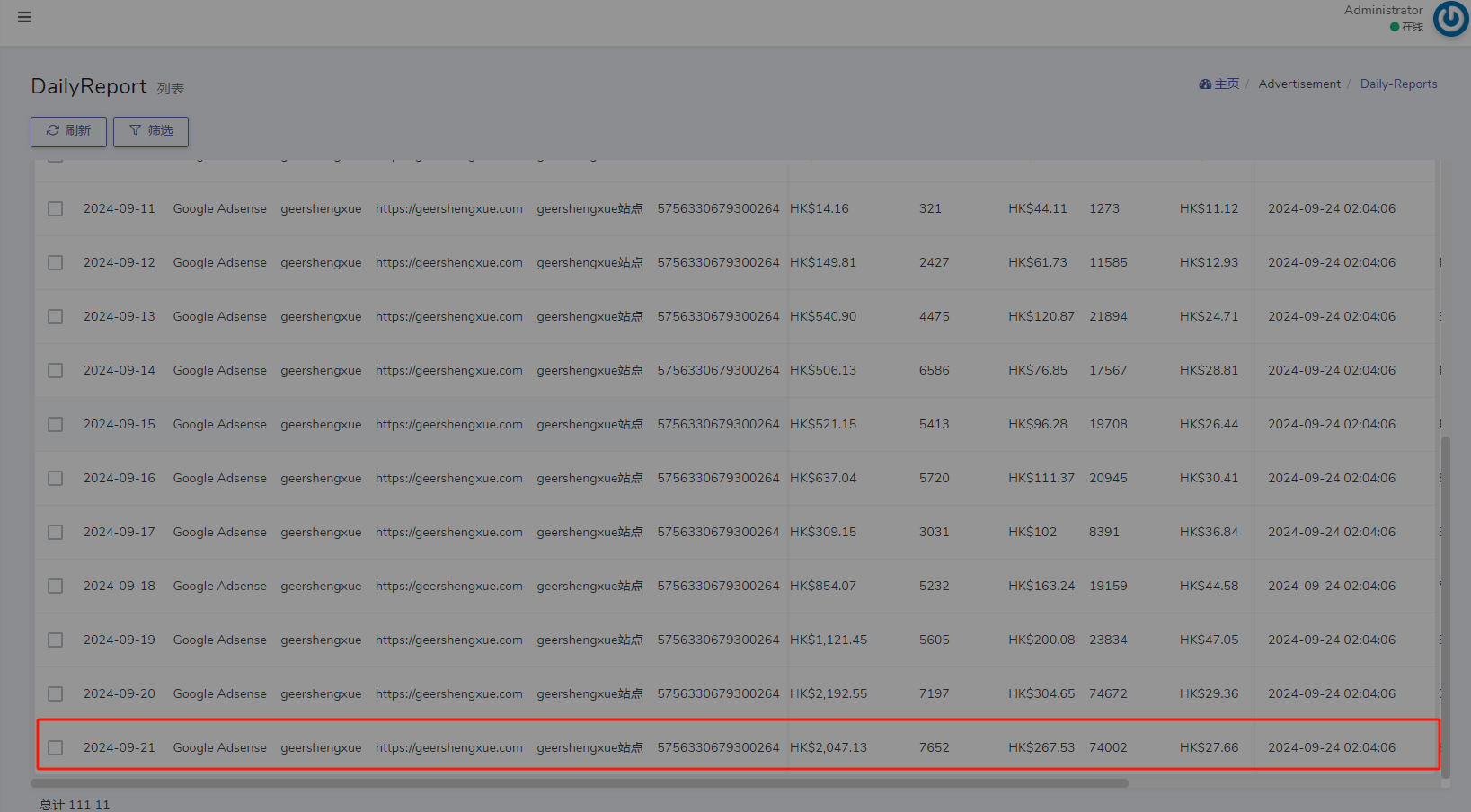Screen dimensions: 1471x812
Task: Tick checkbox for 2024-09-15 row
Action: pyautogui.click(x=56, y=424)
